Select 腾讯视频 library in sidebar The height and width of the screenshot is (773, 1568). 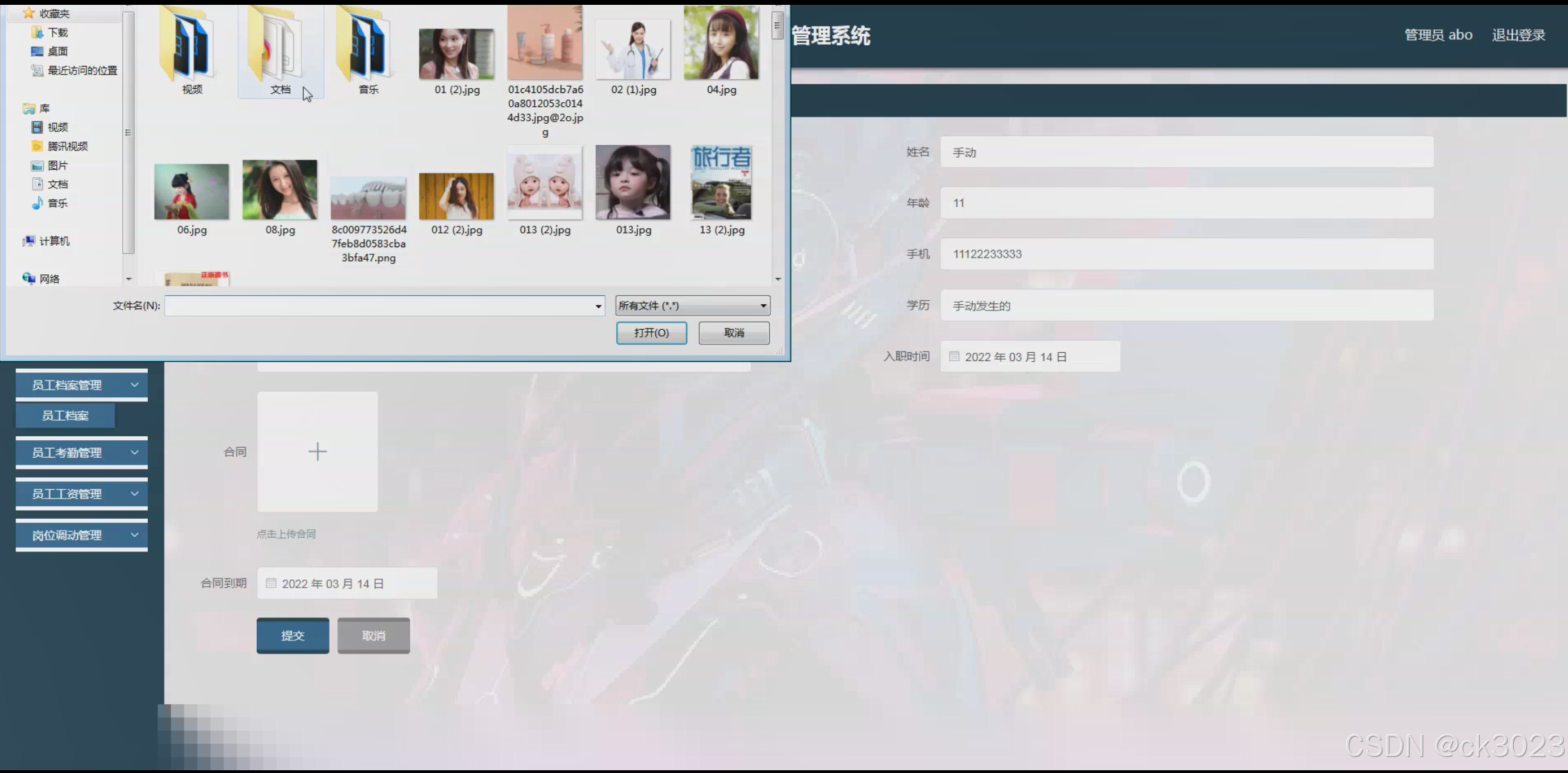(67, 146)
